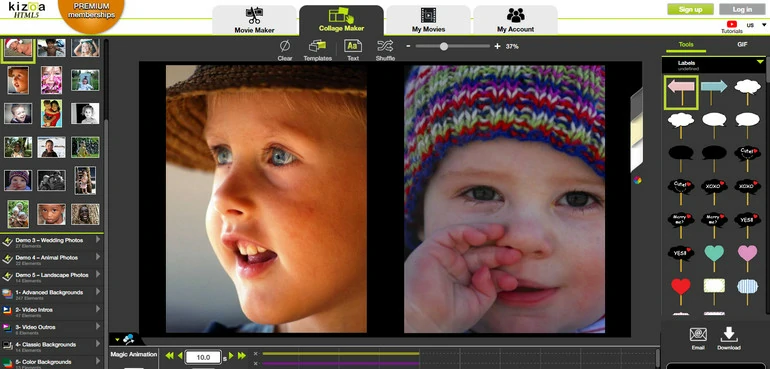Select the baby in Santa hat thumbnail
Screen dimensions: 770x369
18,49
